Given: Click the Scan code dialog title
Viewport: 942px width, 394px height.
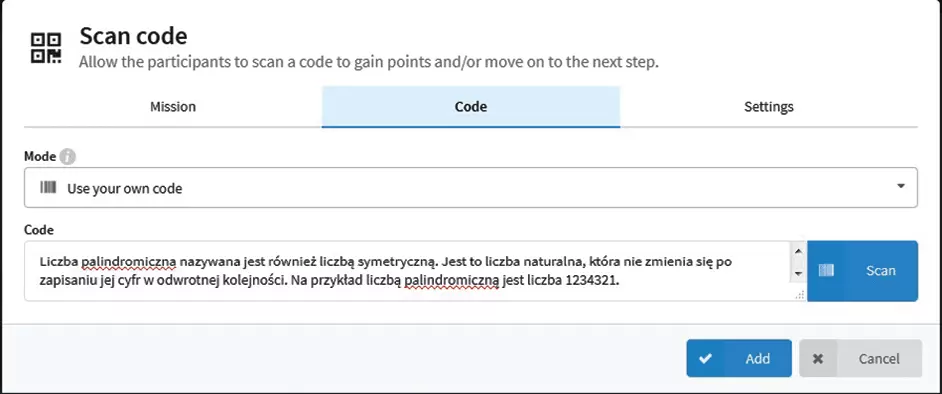Looking at the screenshot, I should [x=133, y=36].
